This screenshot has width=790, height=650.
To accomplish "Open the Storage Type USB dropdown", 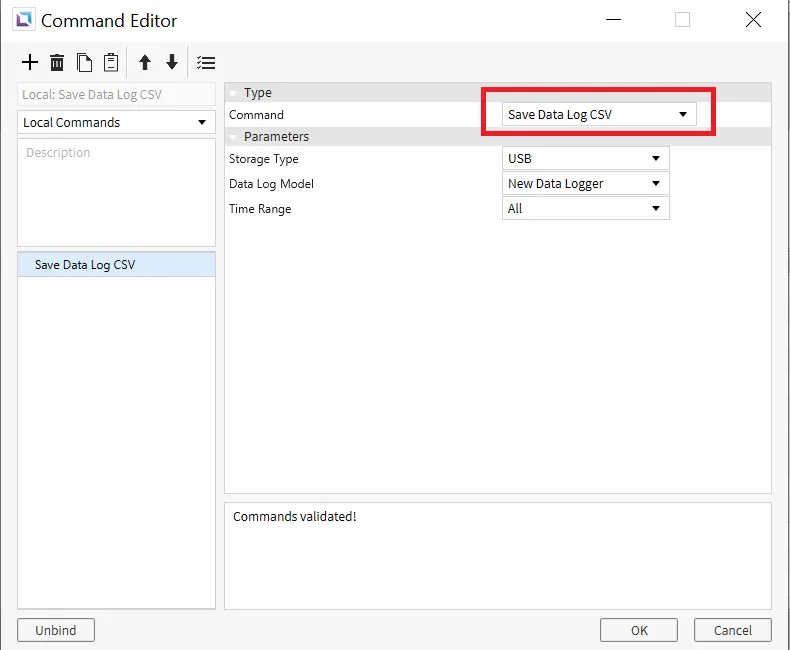I will pos(585,158).
